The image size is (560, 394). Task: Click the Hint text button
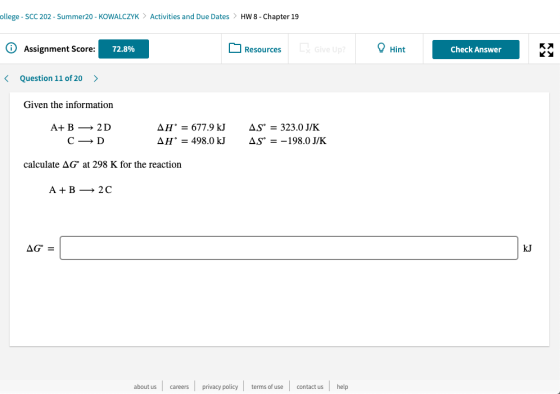click(397, 50)
